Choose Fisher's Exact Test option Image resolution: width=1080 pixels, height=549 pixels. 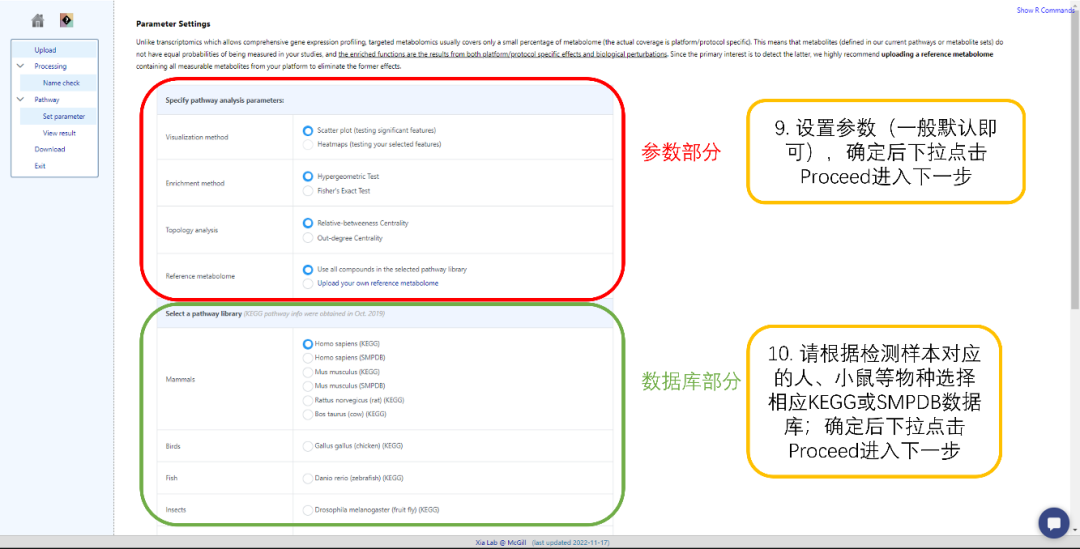pyautogui.click(x=308, y=191)
